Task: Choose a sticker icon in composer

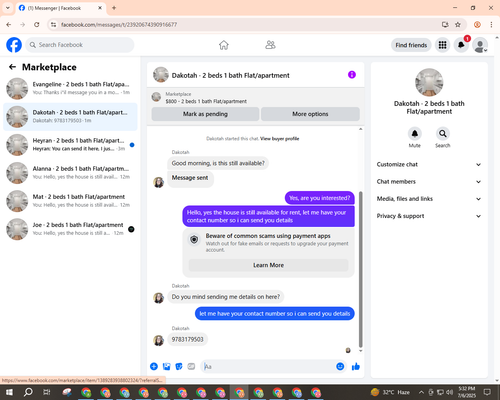Action: pos(179,367)
